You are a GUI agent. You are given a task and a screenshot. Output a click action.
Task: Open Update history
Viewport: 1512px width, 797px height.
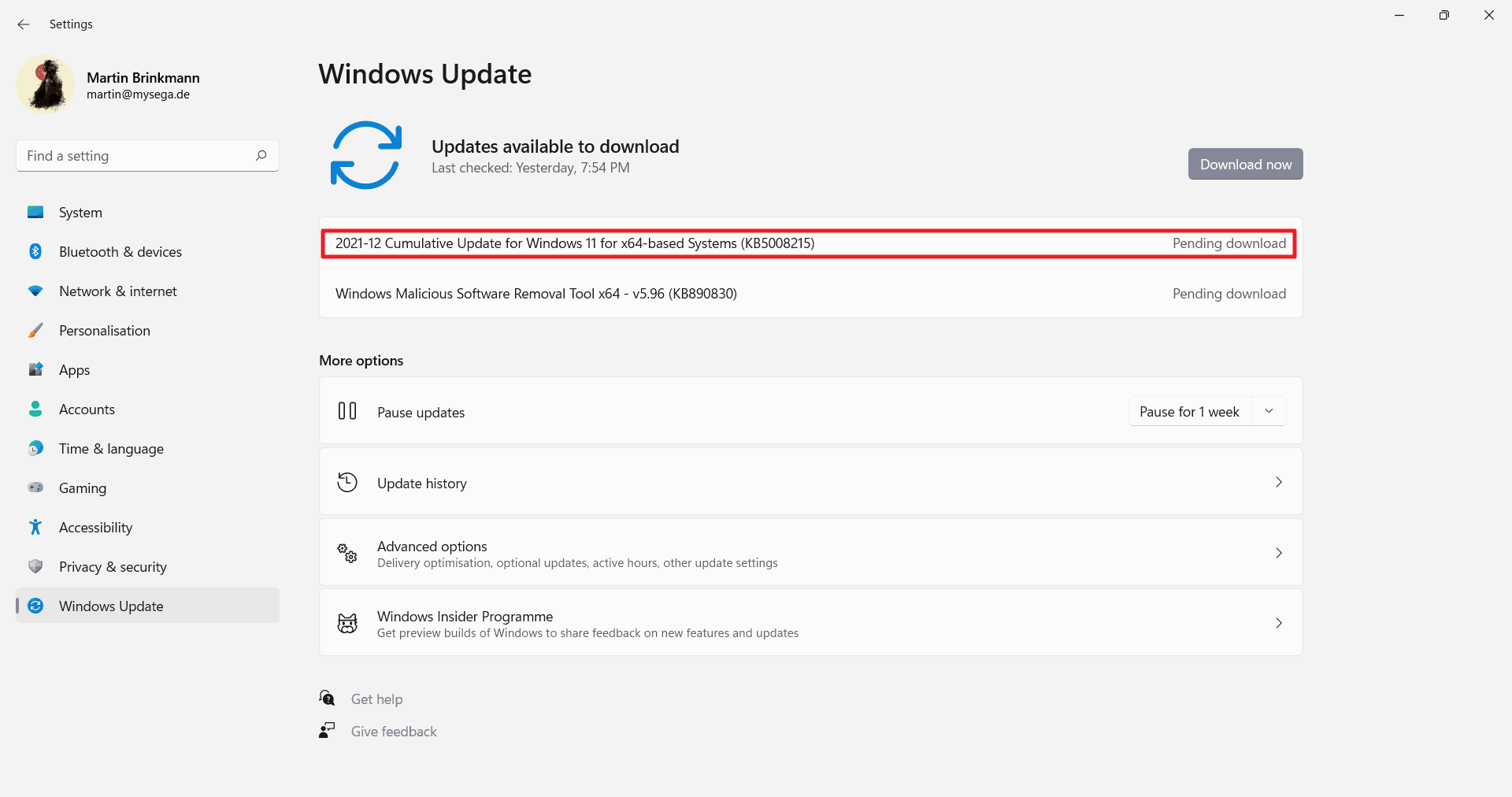pyautogui.click(x=810, y=482)
